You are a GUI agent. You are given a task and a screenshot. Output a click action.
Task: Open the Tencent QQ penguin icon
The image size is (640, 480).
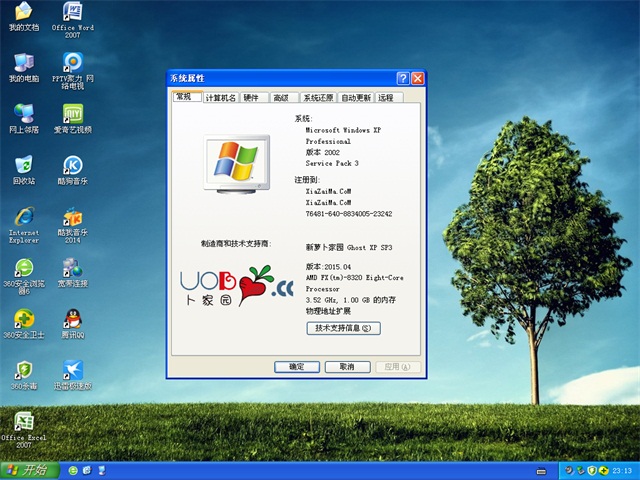[72, 319]
